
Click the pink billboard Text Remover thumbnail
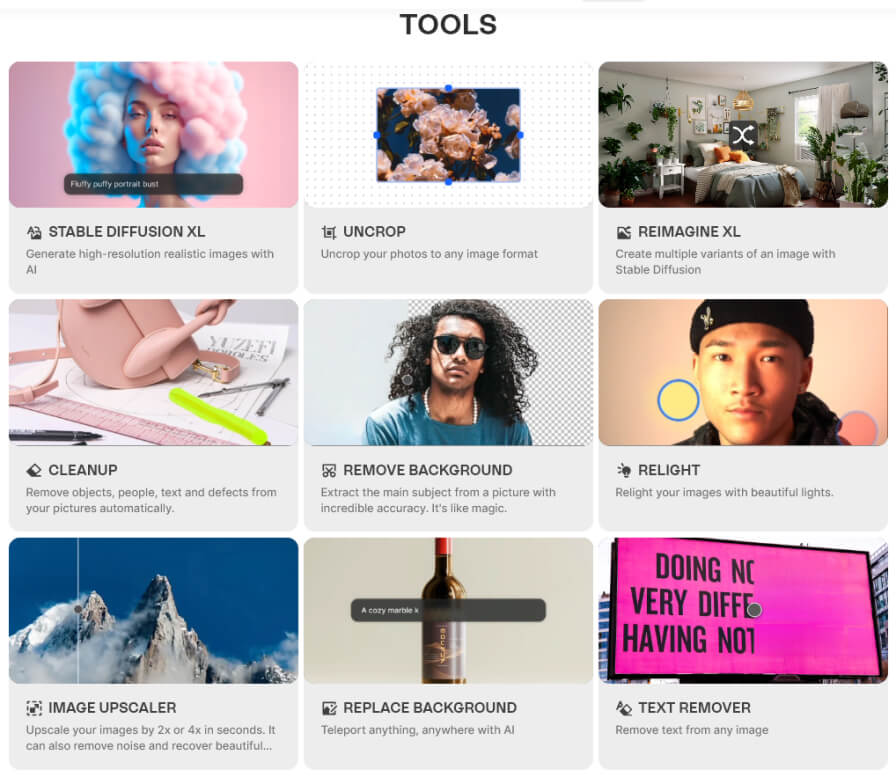coord(743,610)
